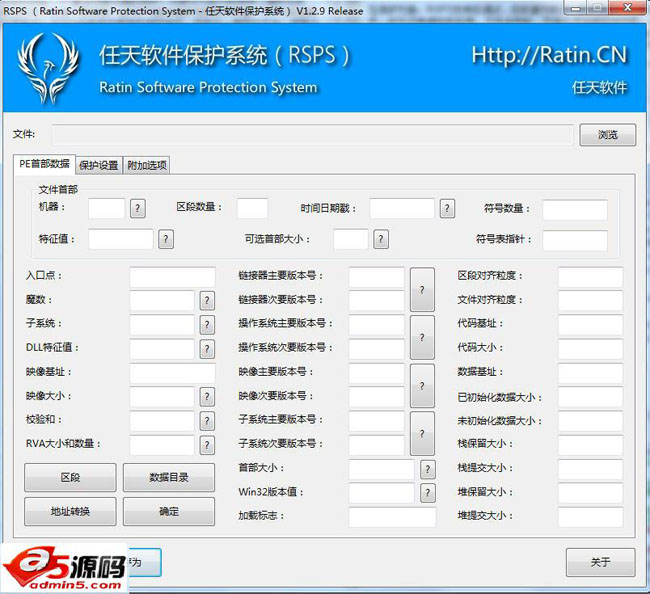Open the 保护设置 tab
The width and height of the screenshot is (650, 594).
(x=99, y=165)
